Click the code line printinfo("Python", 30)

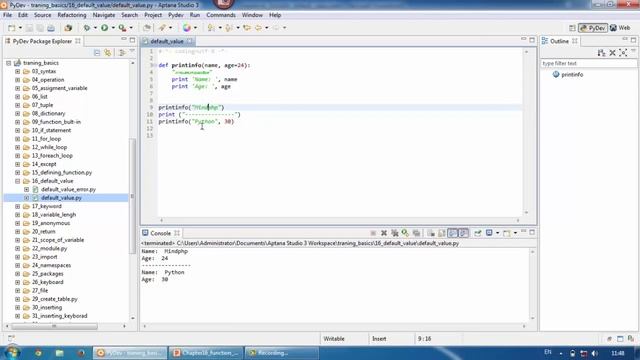coord(196,121)
